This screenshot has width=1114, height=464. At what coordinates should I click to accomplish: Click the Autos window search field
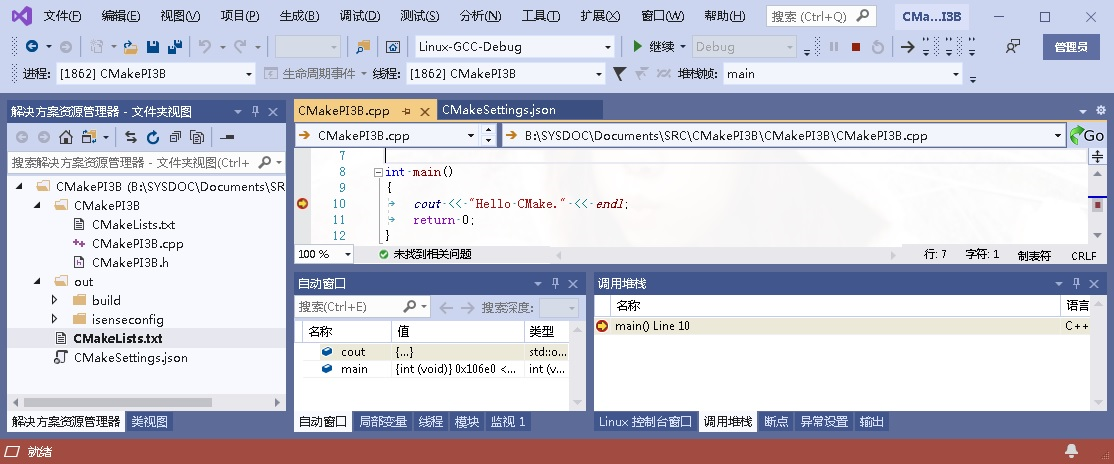(x=362, y=307)
